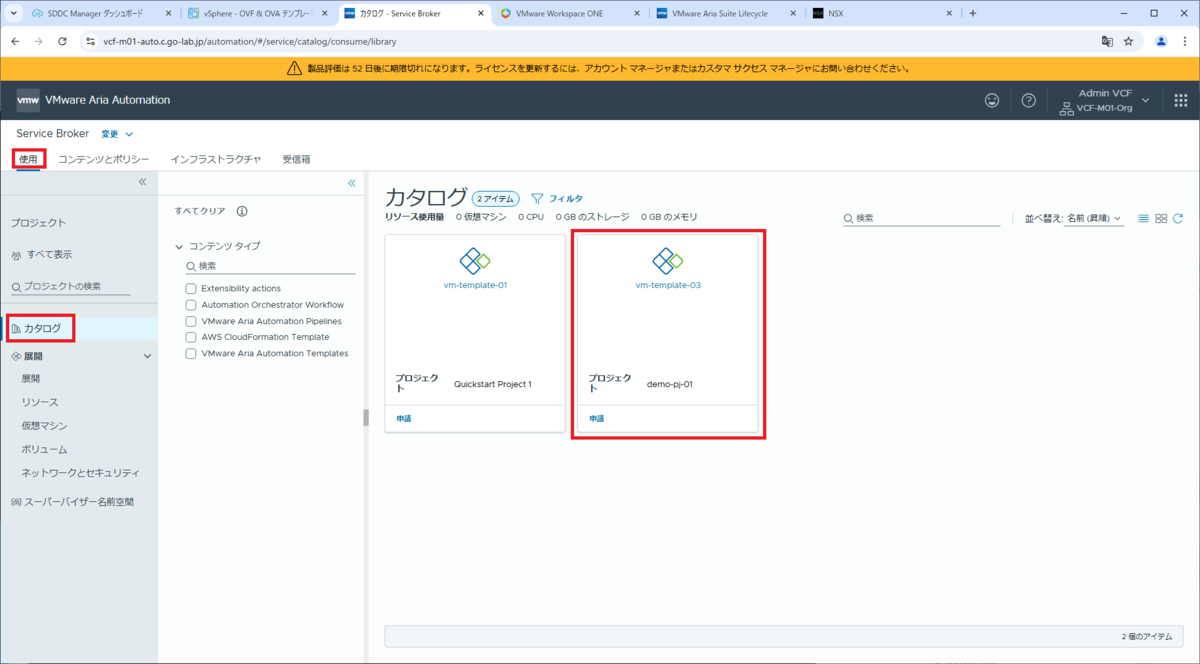Open the 並べ替え sort order dropdown

click(x=1093, y=218)
